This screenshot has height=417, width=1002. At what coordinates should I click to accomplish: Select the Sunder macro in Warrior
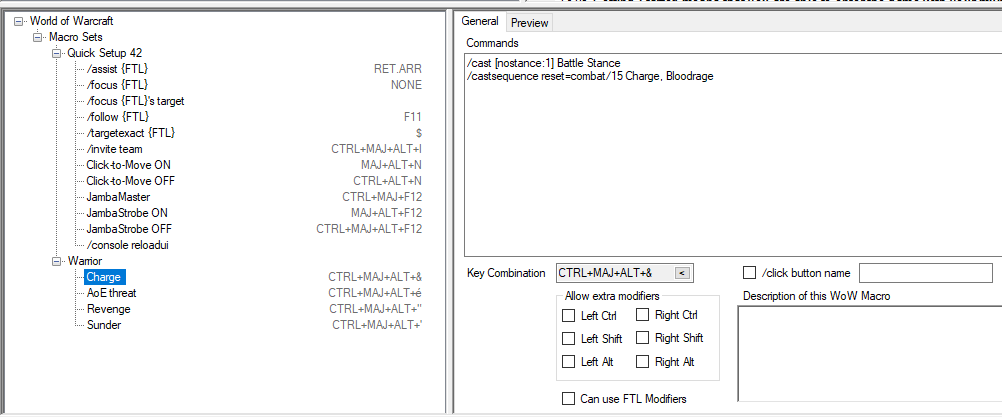tap(104, 325)
